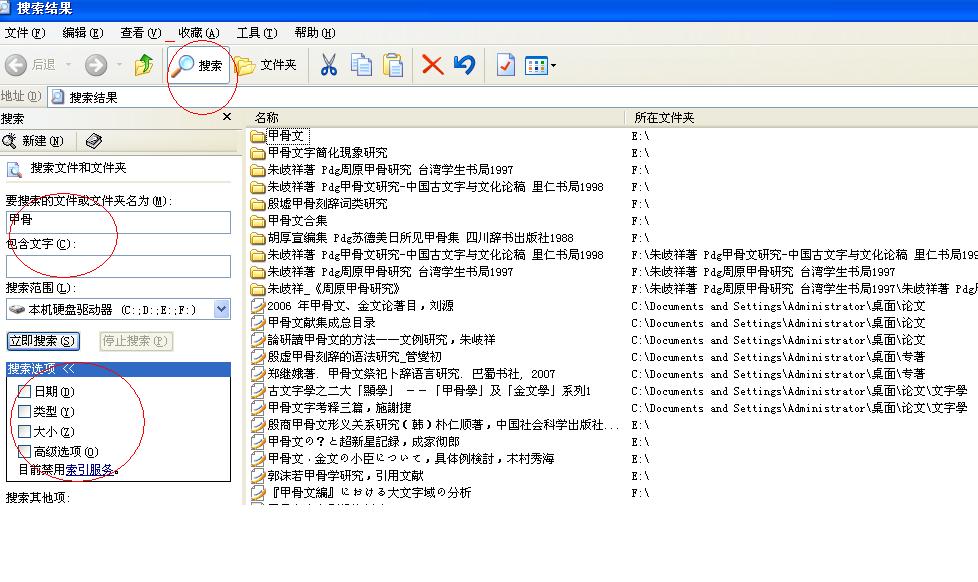Follow the 索引服务 link
Screen dimensions: 978x582
pyautogui.click(x=89, y=469)
